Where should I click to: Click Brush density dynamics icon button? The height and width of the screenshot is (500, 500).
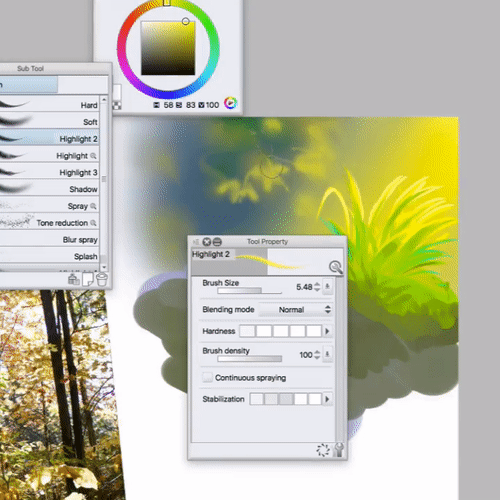pyautogui.click(x=327, y=354)
